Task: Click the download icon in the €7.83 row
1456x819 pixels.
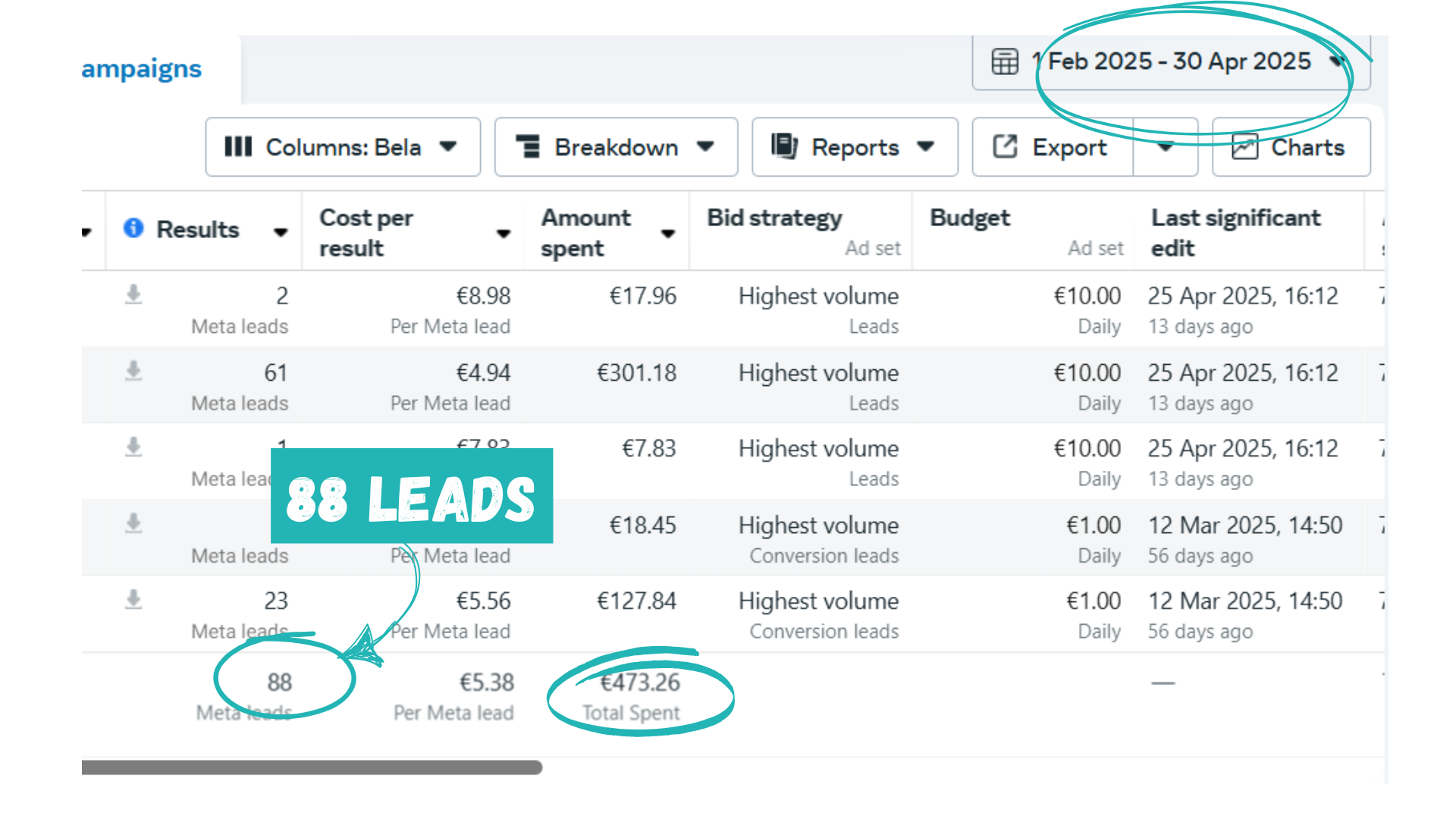Action: pyautogui.click(x=133, y=447)
